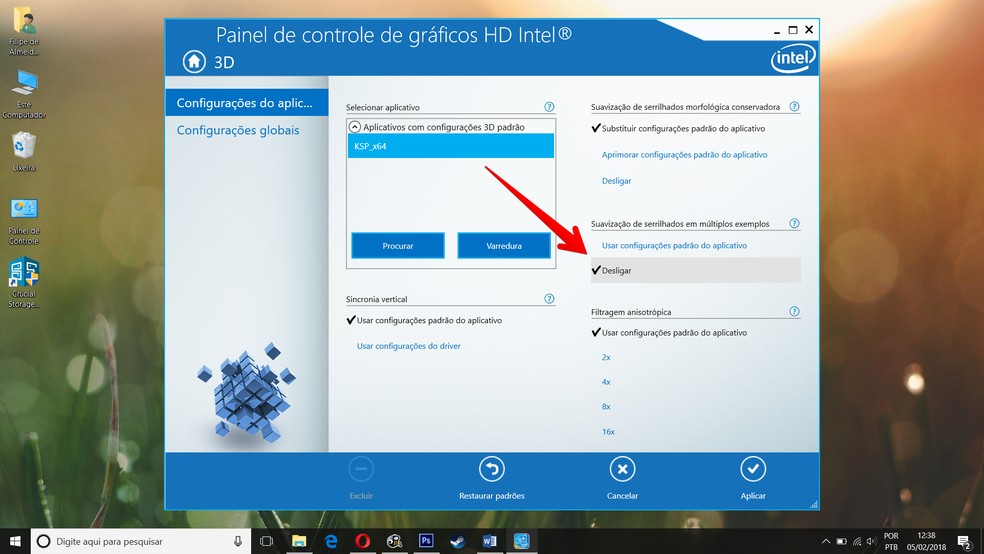This screenshot has width=984, height=554.
Task: Open File Explorer from the taskbar
Action: click(x=299, y=541)
